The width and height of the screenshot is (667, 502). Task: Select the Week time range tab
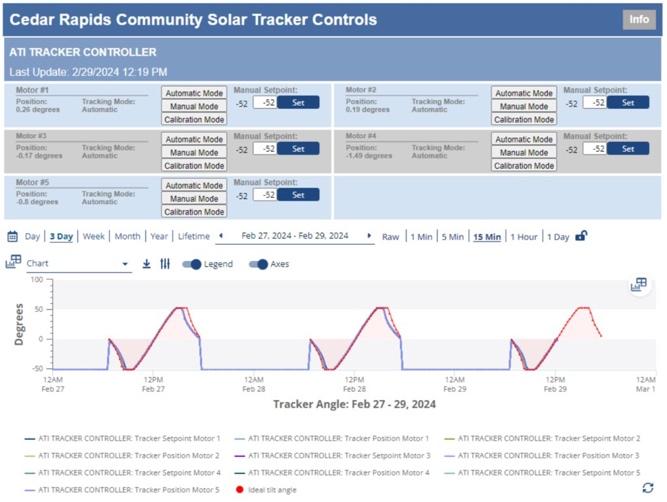pyautogui.click(x=94, y=237)
